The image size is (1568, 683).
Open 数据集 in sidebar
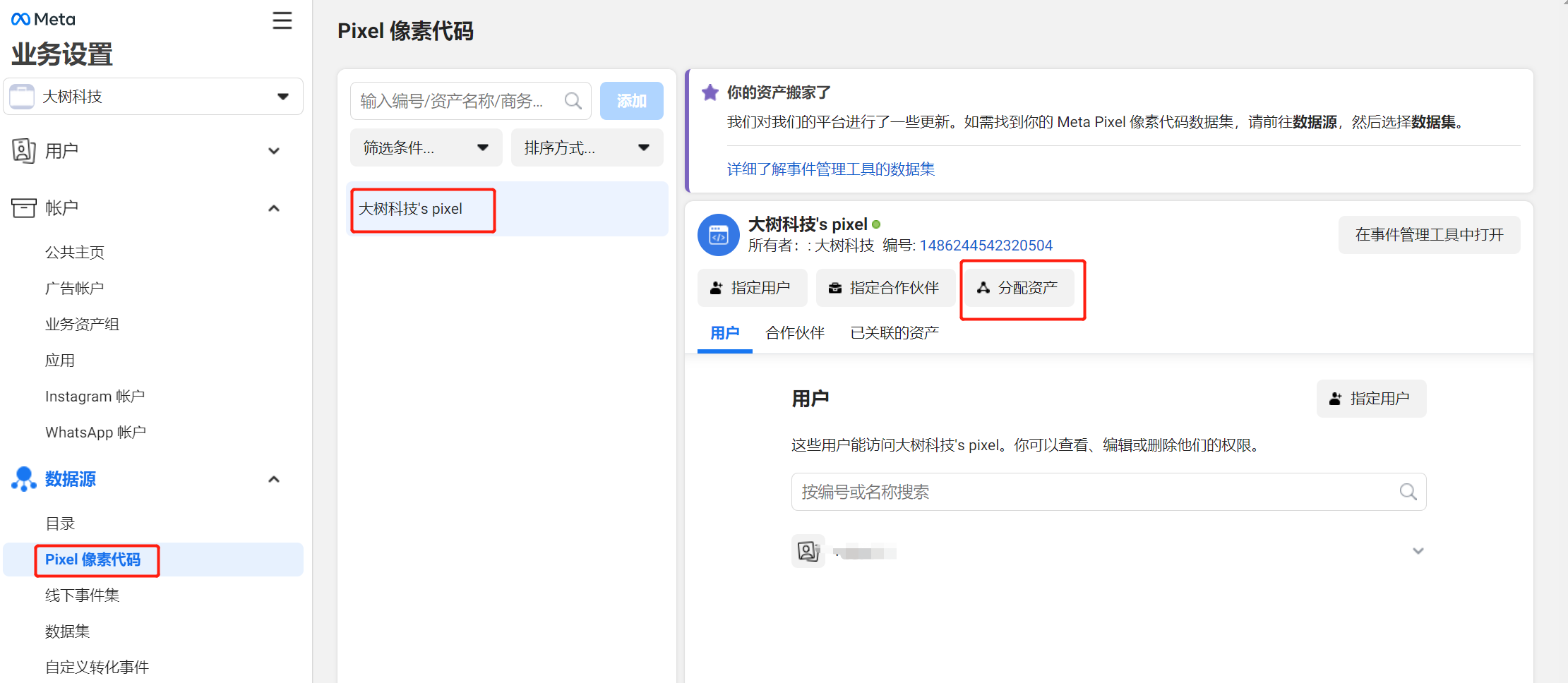[x=68, y=631]
